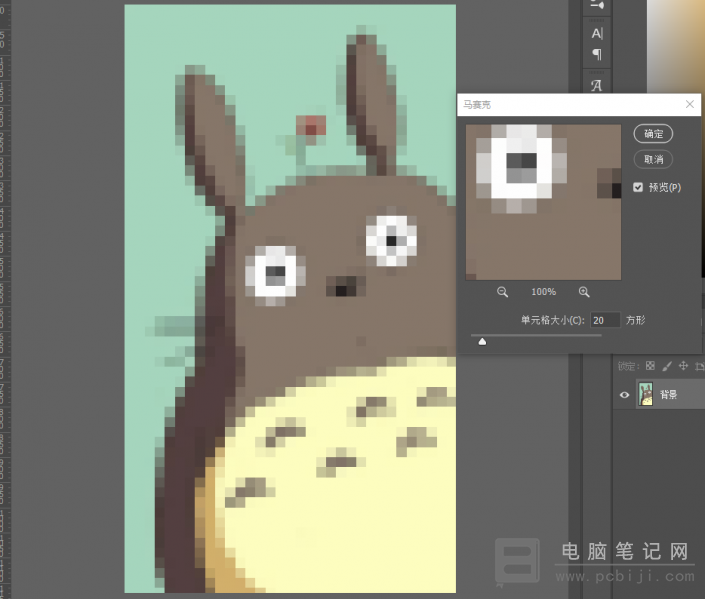Confirm mosaic with 确定 button
This screenshot has width=705, height=599.
tap(653, 134)
